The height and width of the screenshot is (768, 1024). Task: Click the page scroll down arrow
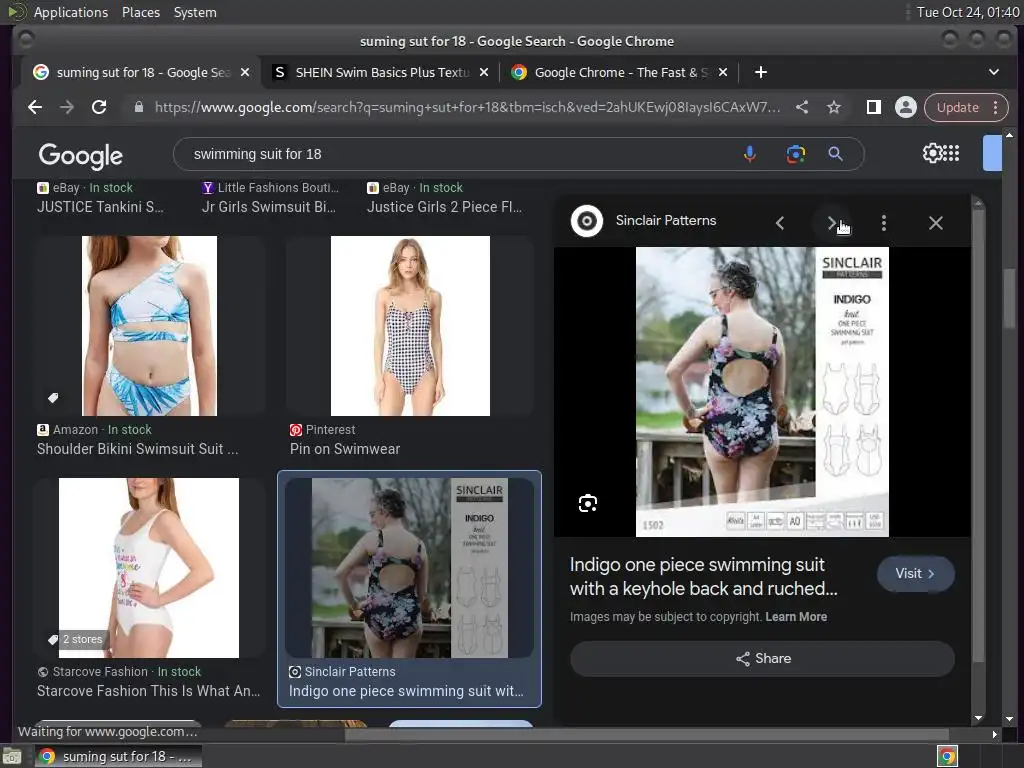pos(1009,718)
